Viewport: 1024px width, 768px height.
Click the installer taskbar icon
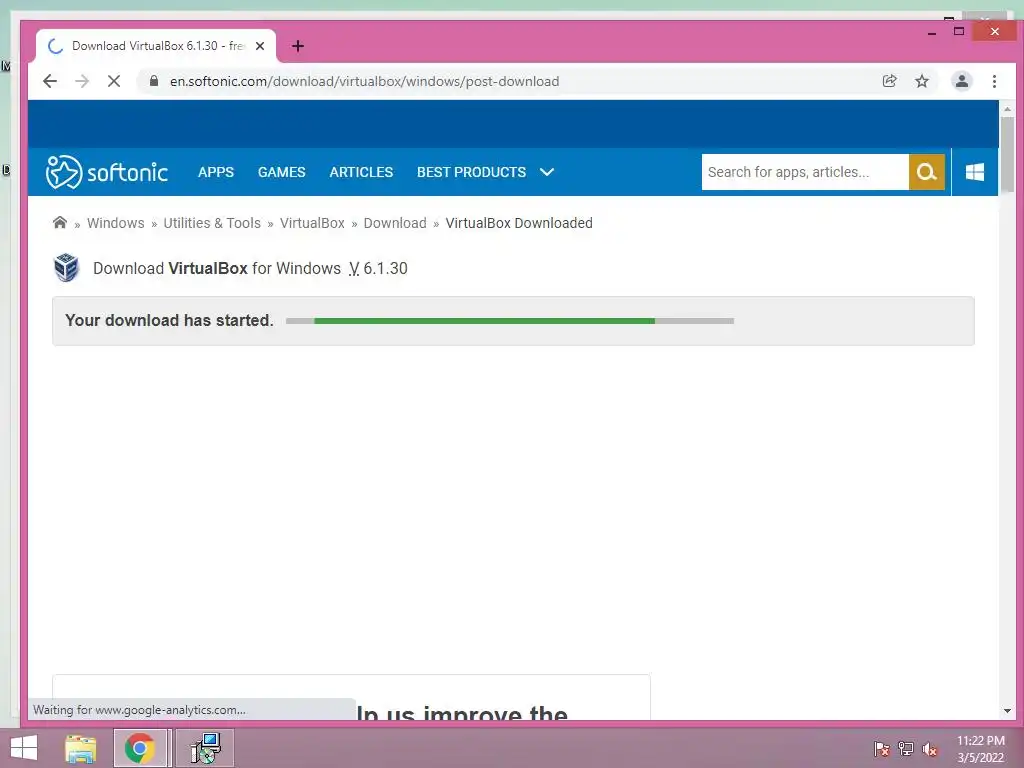205,748
